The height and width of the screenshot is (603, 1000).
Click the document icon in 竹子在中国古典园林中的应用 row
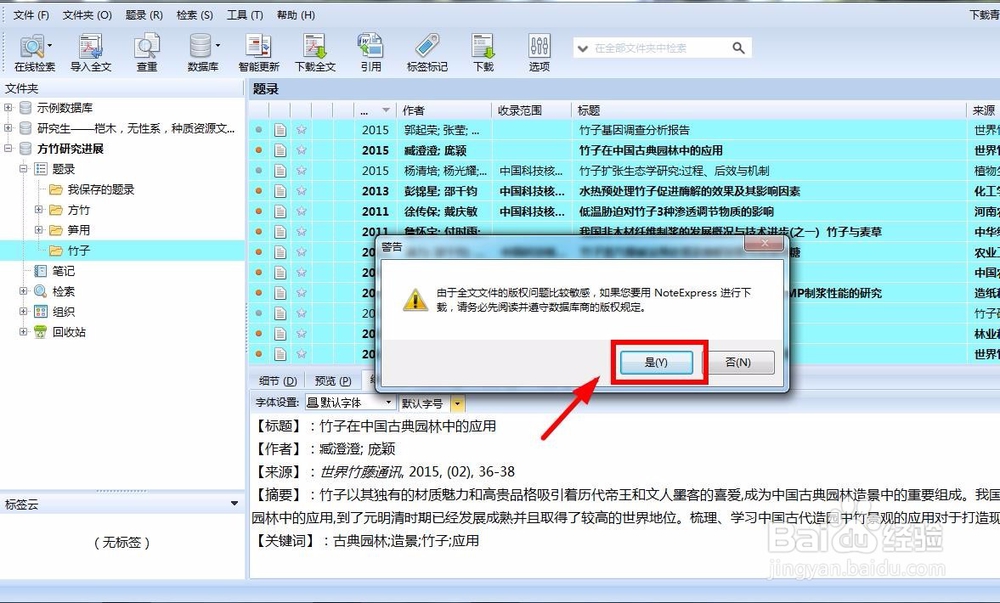coord(280,150)
